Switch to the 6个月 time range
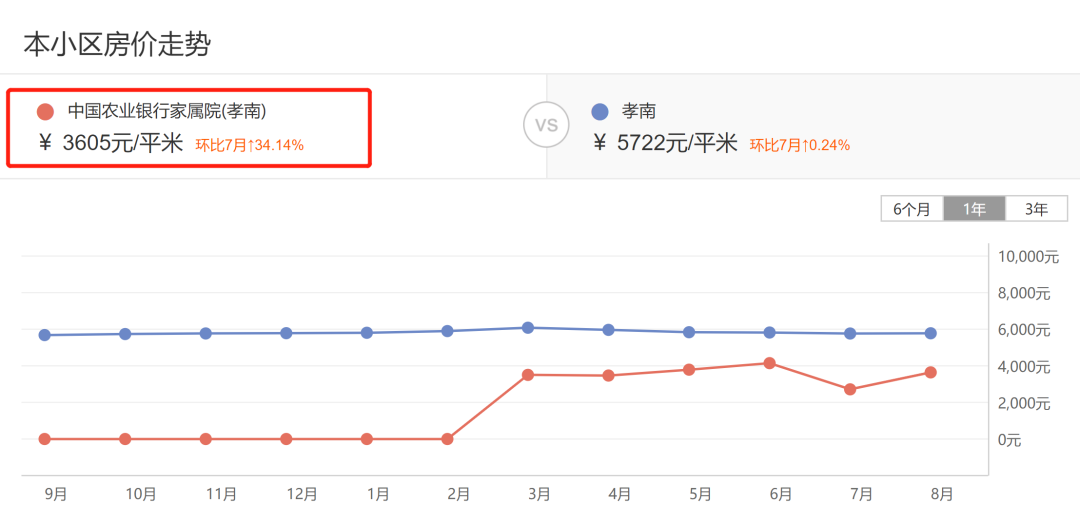Image resolution: width=1080 pixels, height=524 pixels. (x=912, y=209)
